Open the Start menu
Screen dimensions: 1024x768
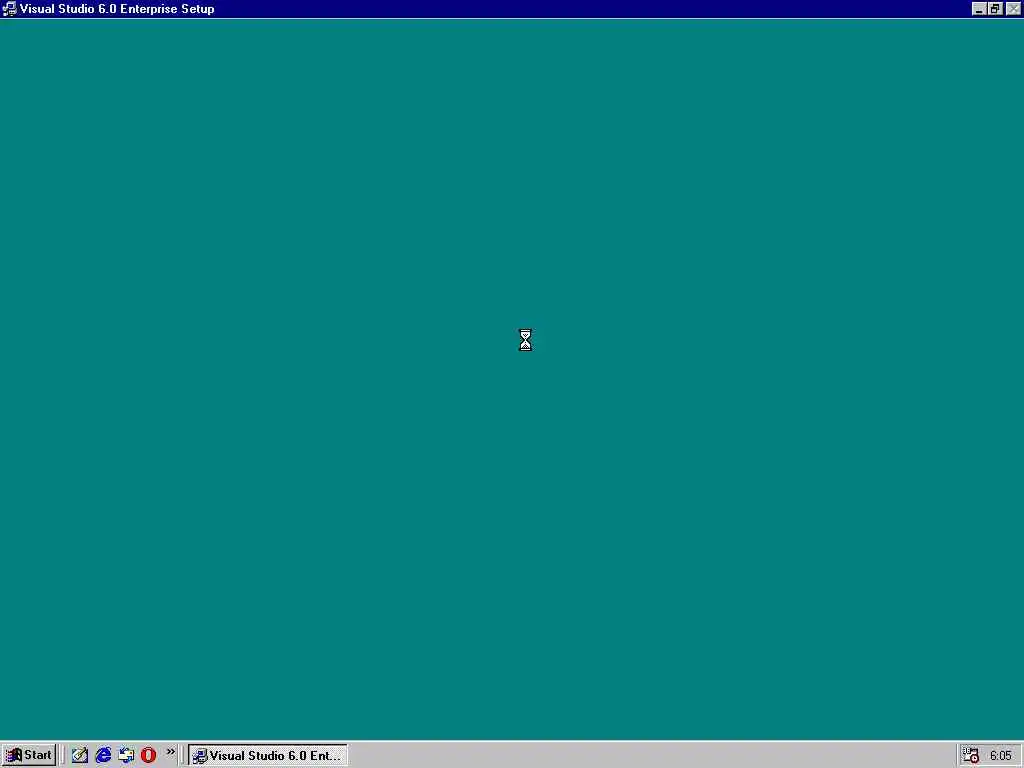[29, 755]
